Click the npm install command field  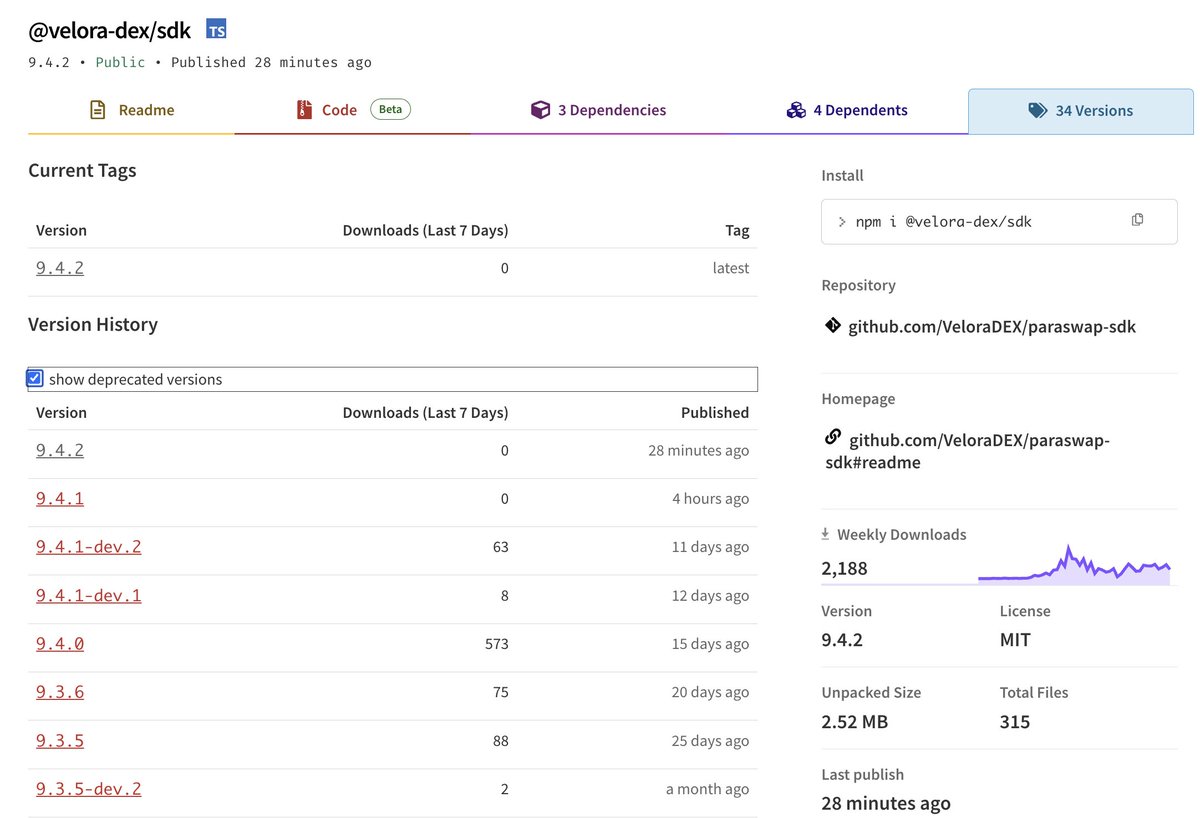(999, 221)
